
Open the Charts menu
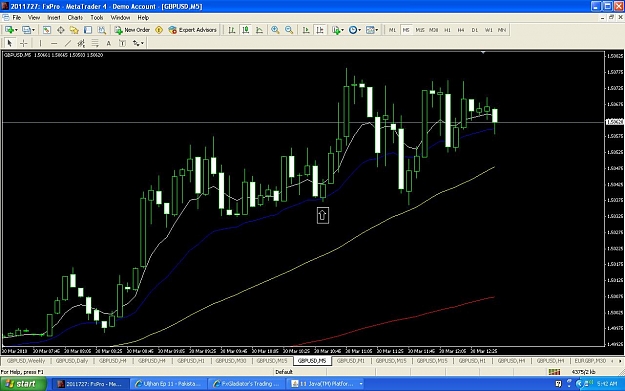pyautogui.click(x=75, y=18)
